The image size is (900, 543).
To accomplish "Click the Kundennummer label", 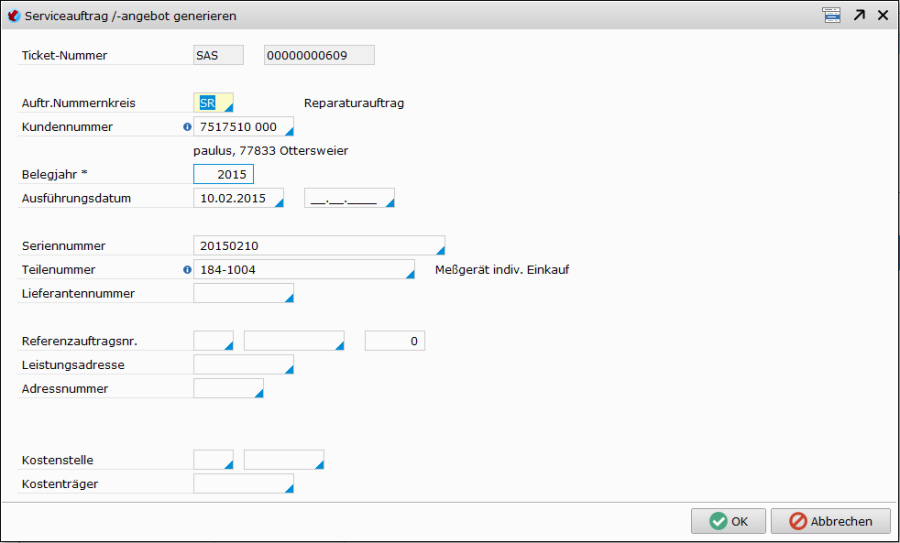I will click(x=67, y=127).
